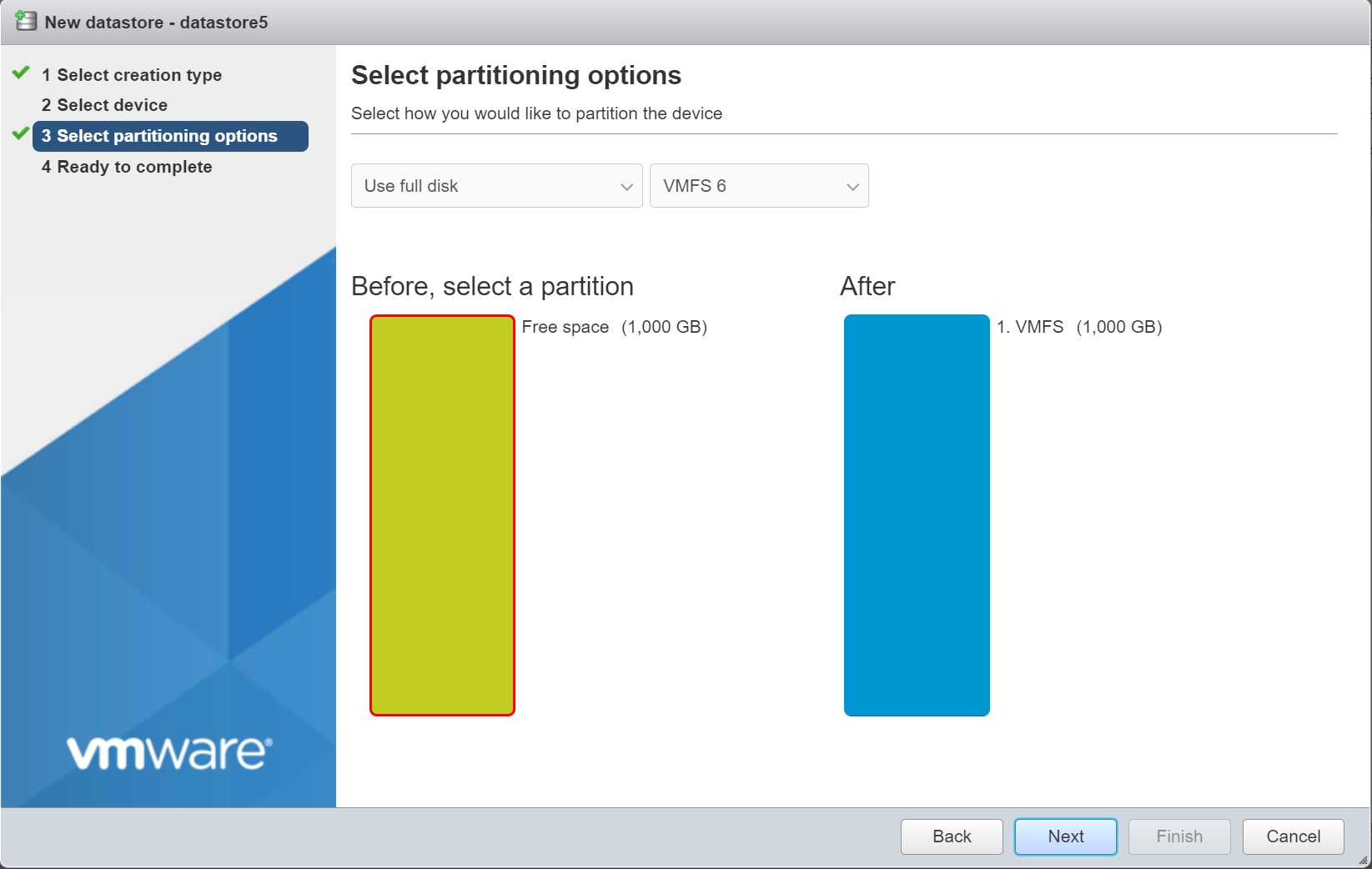
Task: Select the yellow free space partition block
Action: (442, 515)
